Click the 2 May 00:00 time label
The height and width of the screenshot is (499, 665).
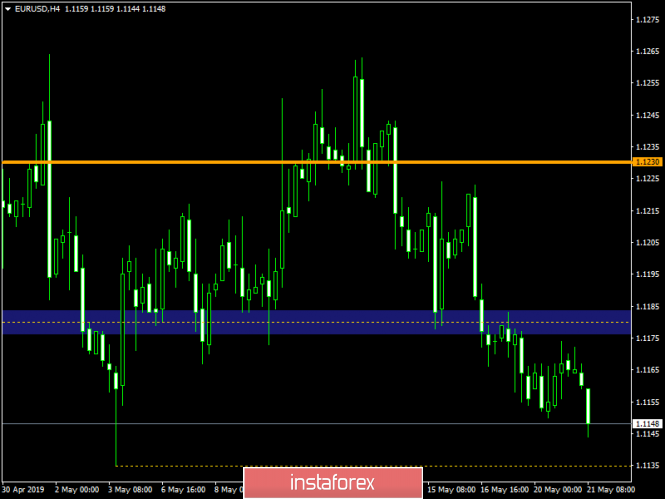pyautogui.click(x=77, y=490)
